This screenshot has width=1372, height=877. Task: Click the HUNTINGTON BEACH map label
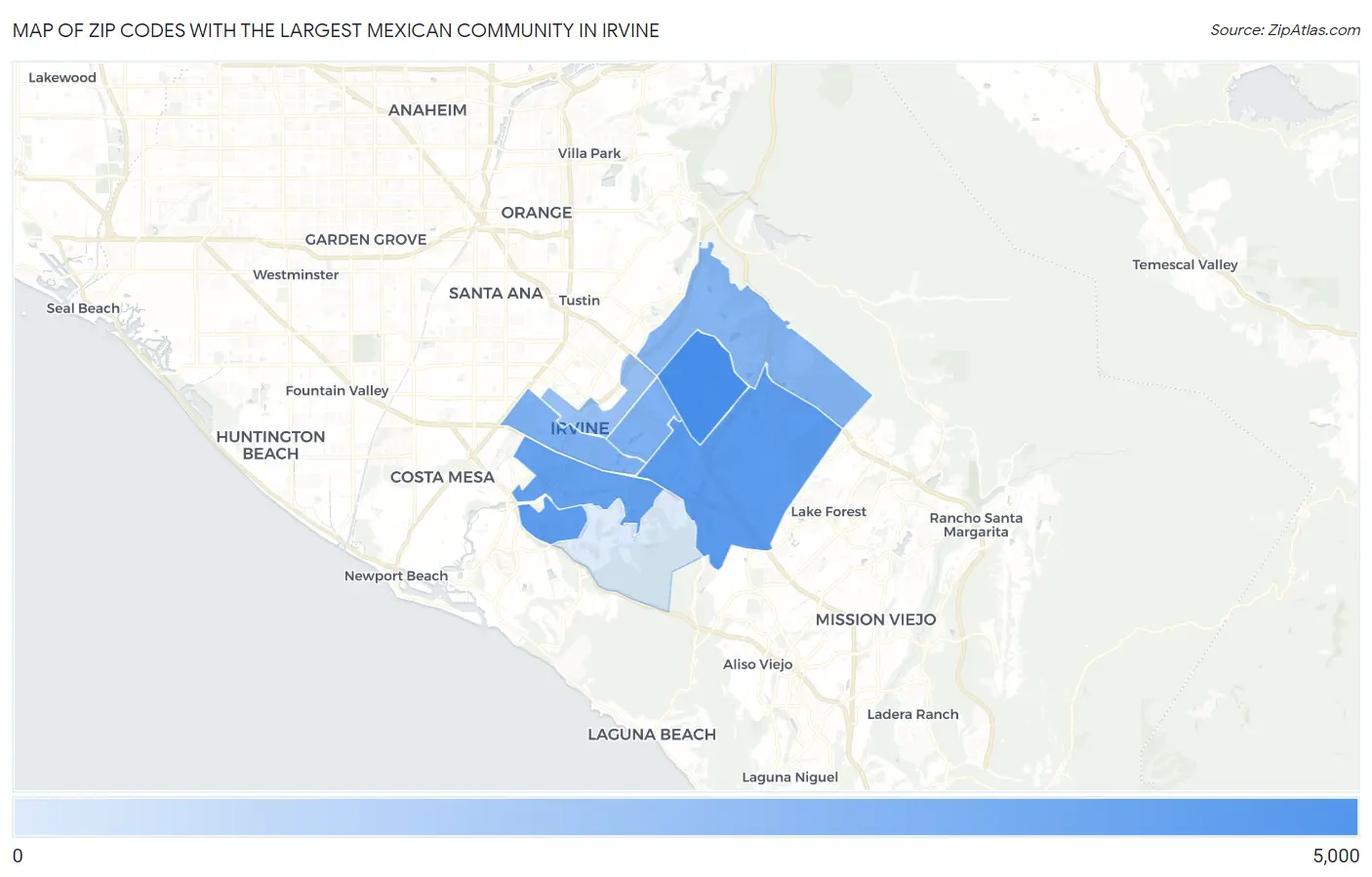[x=270, y=445]
